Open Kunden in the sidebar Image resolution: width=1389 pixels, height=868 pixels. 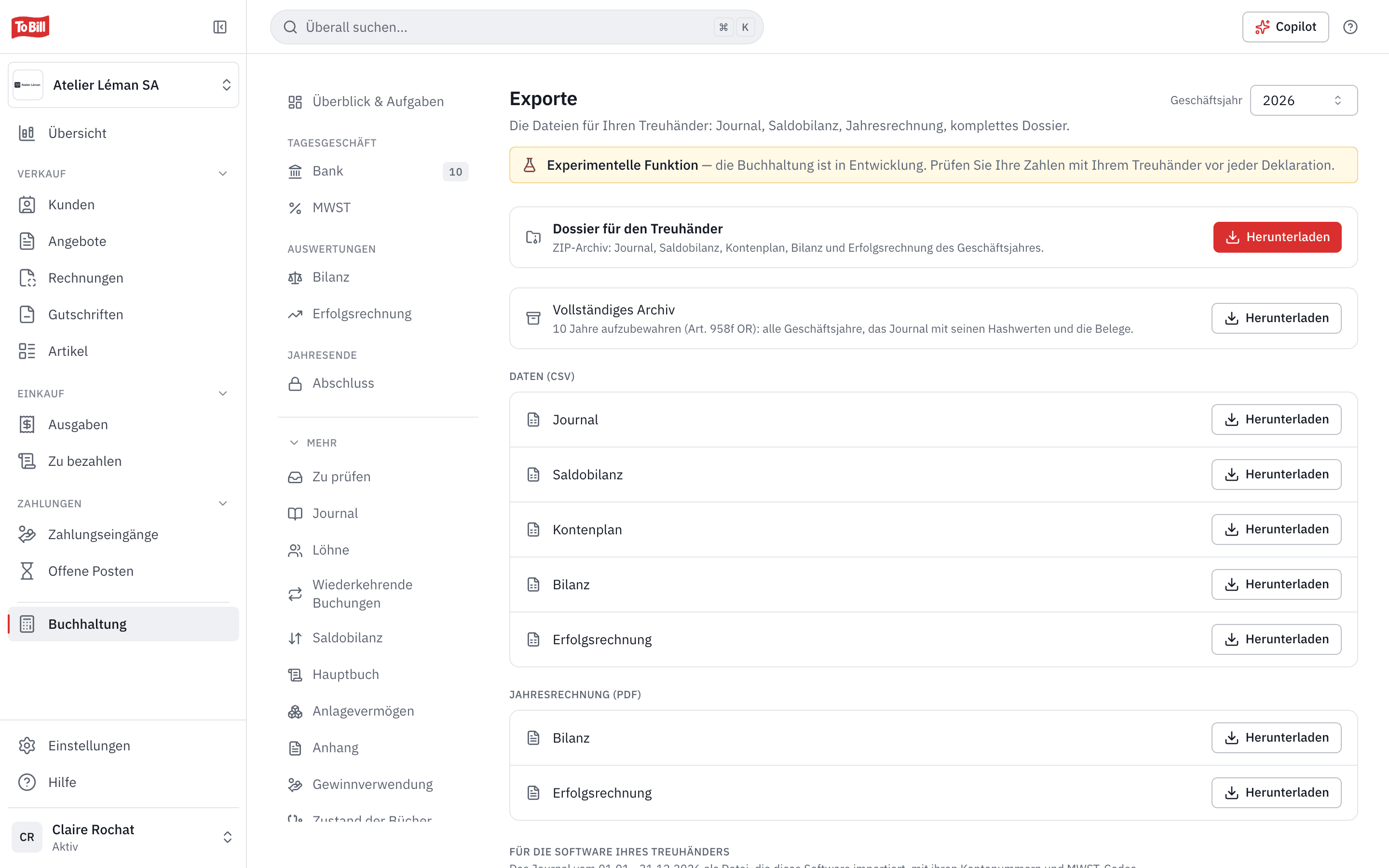123,205
